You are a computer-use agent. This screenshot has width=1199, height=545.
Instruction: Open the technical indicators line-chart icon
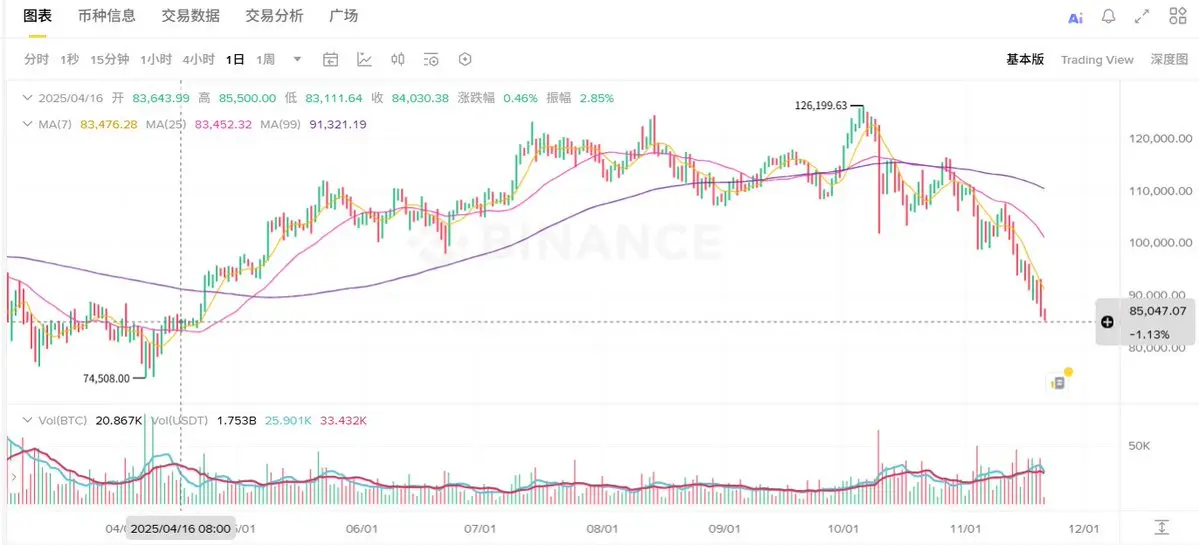(x=365, y=60)
